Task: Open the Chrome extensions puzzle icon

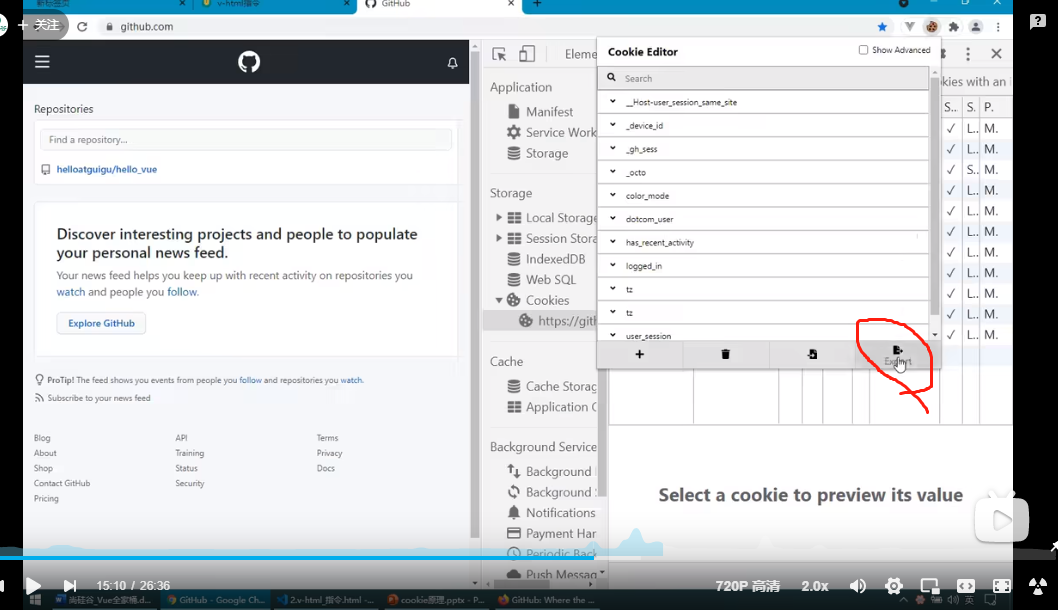Action: click(x=953, y=27)
